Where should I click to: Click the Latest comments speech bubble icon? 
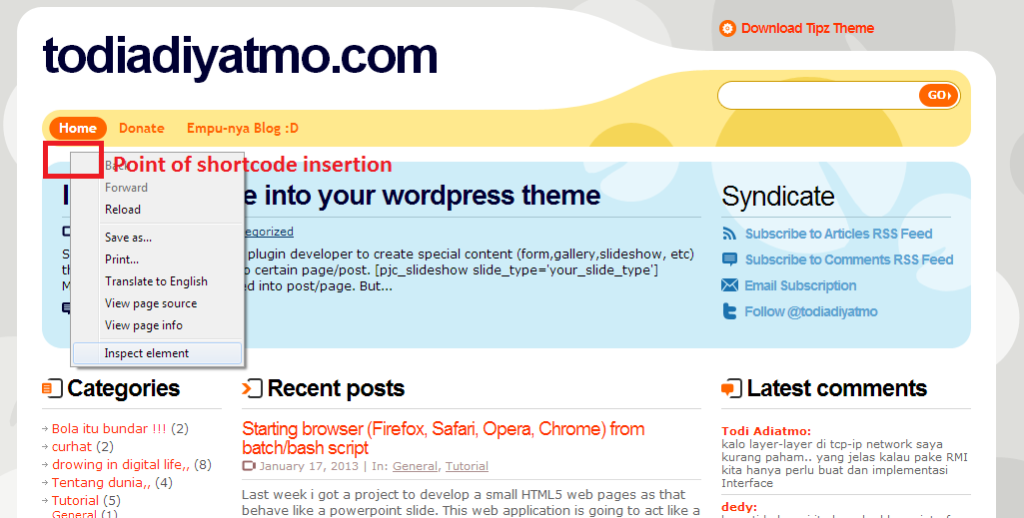731,388
